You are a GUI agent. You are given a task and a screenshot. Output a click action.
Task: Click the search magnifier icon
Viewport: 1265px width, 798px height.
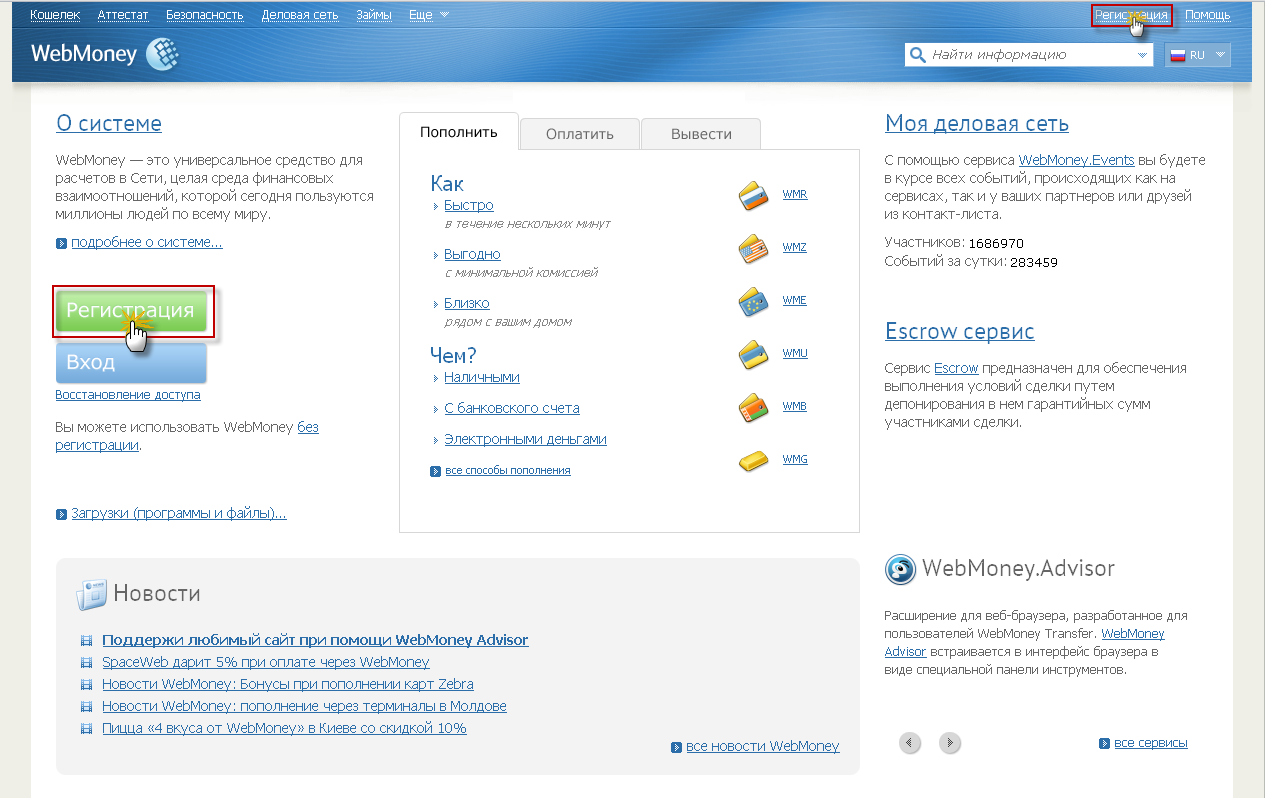pos(917,55)
